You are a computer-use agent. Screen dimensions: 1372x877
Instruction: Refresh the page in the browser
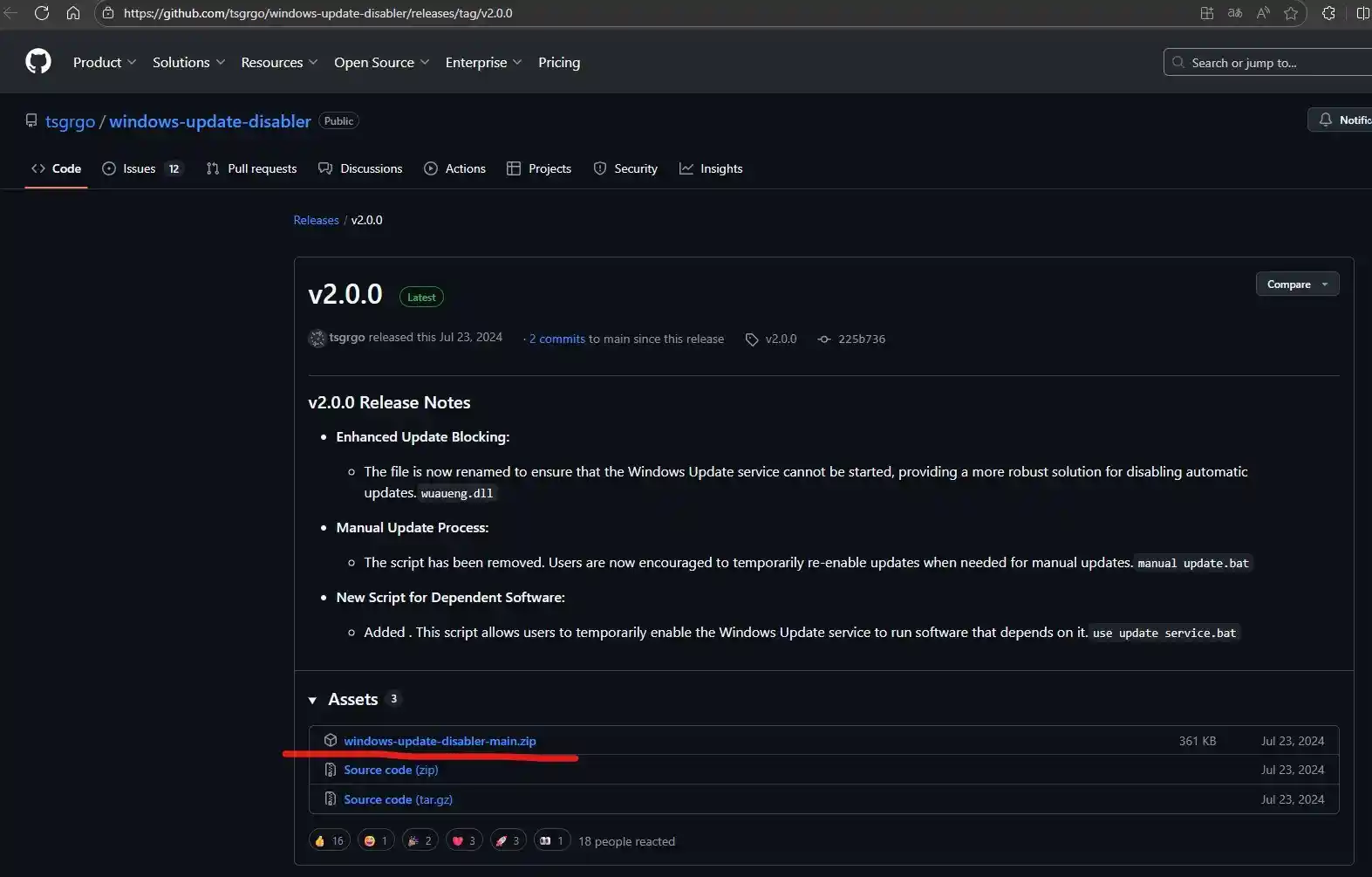pos(41,13)
